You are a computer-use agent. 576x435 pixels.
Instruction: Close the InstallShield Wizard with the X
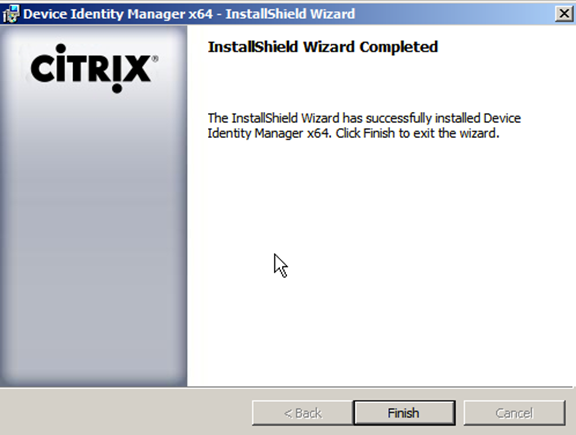[564, 14]
